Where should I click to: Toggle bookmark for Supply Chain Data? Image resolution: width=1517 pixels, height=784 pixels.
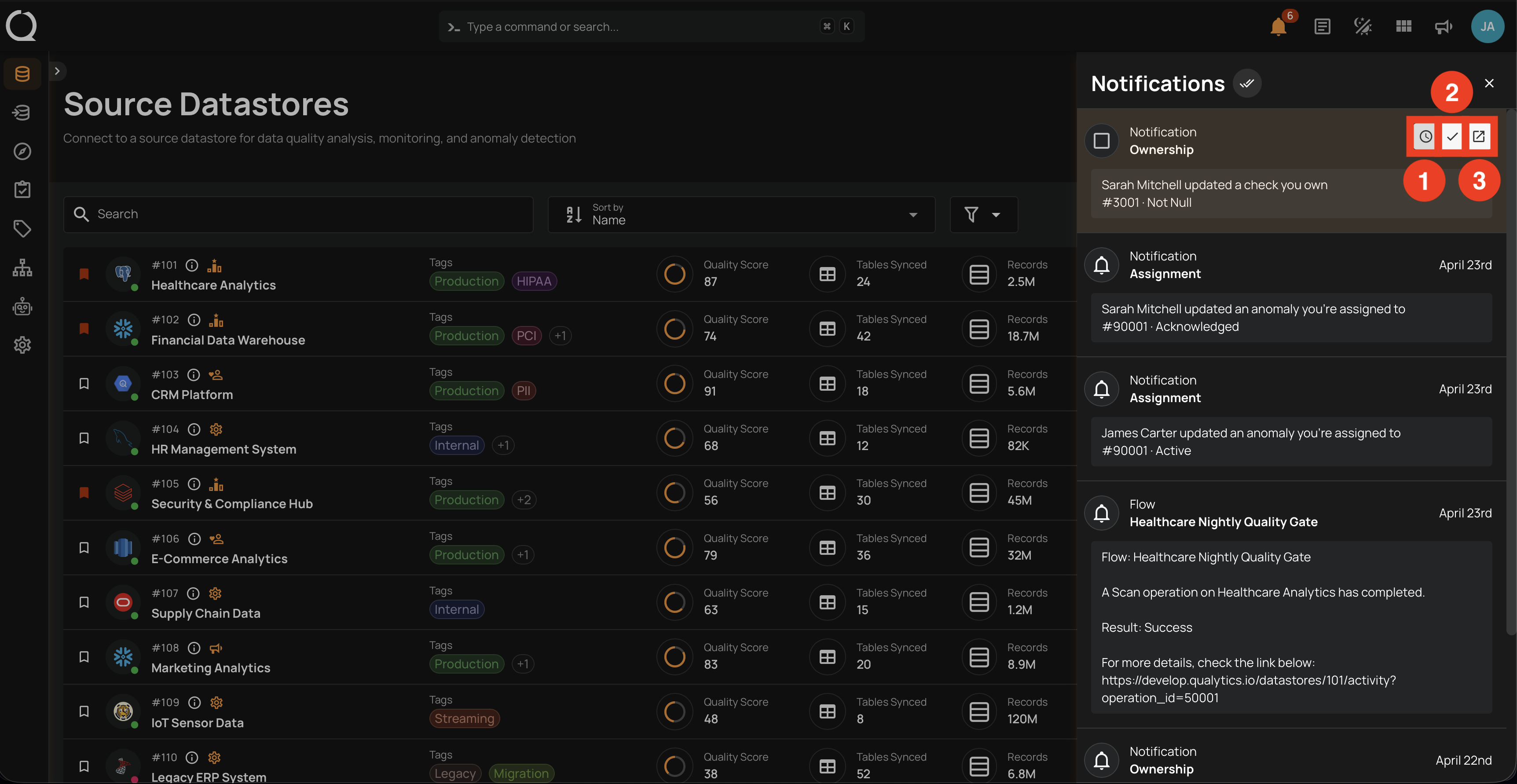pos(84,602)
